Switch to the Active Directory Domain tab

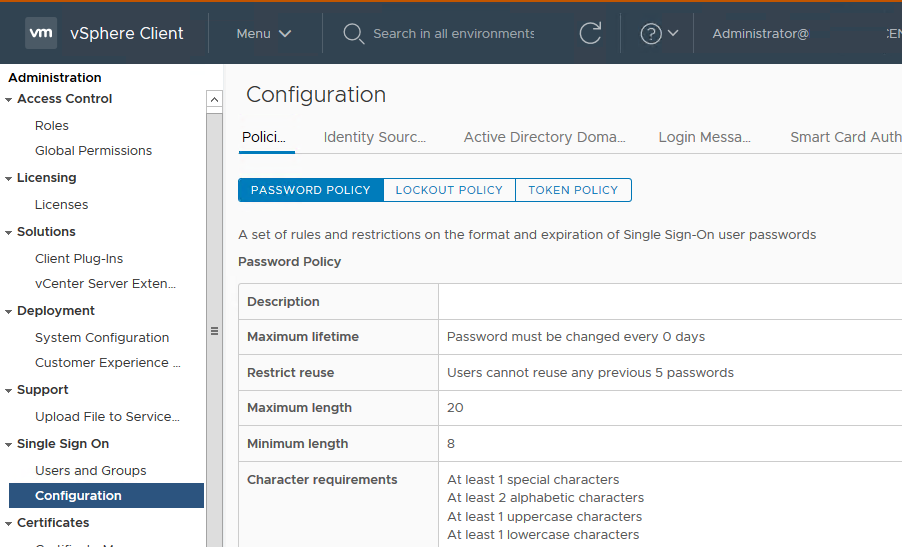544,137
